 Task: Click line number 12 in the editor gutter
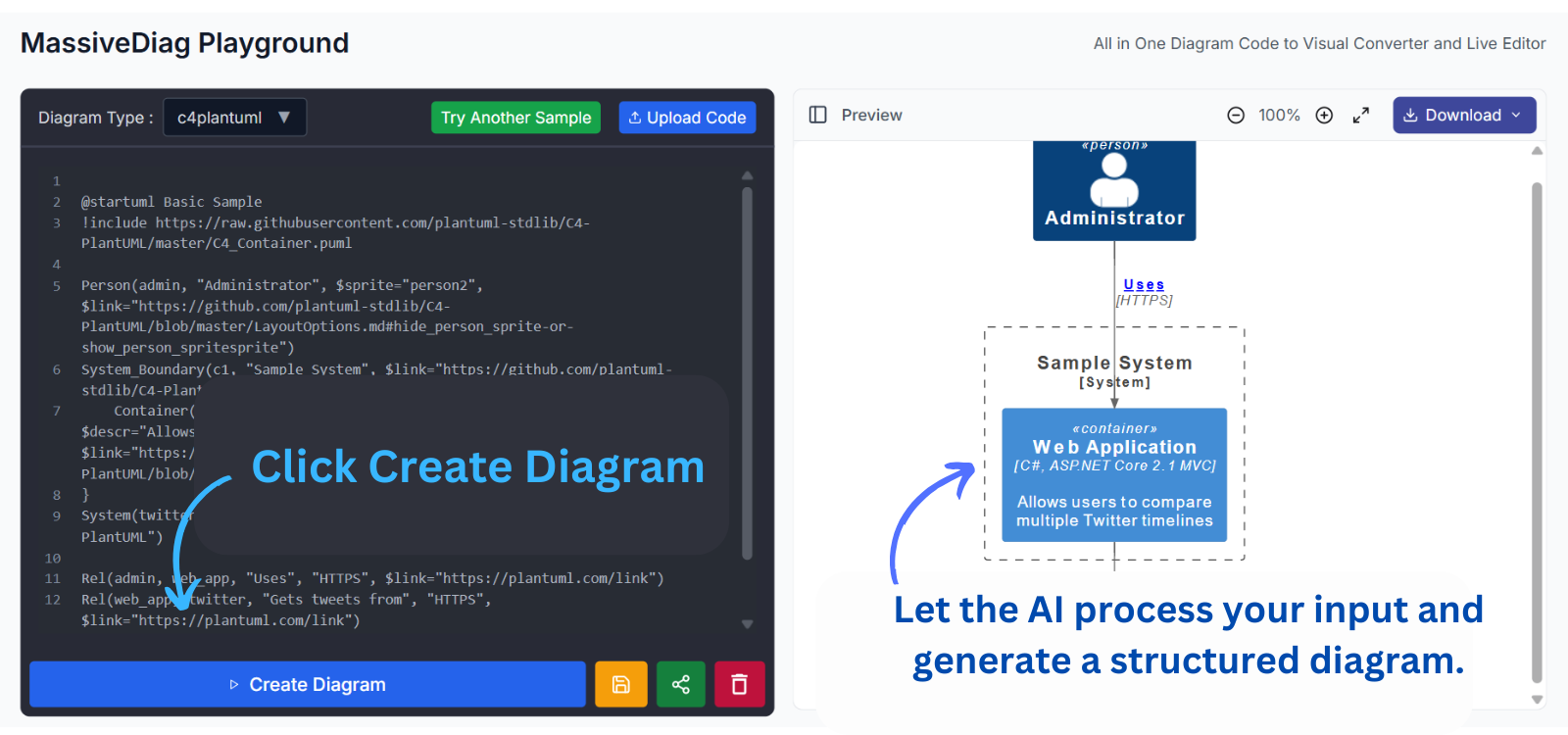pos(53,600)
